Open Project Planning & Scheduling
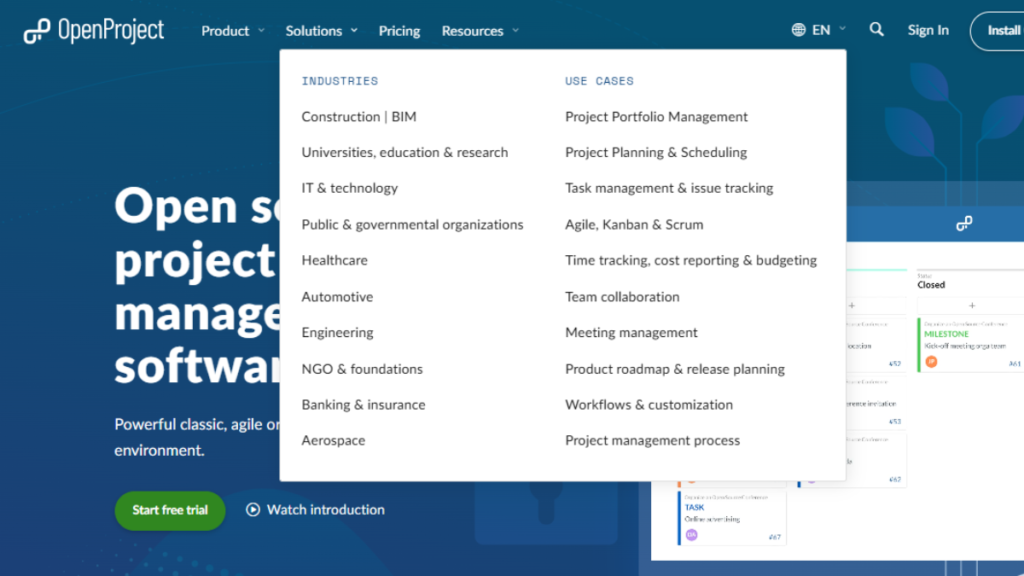 coord(656,152)
